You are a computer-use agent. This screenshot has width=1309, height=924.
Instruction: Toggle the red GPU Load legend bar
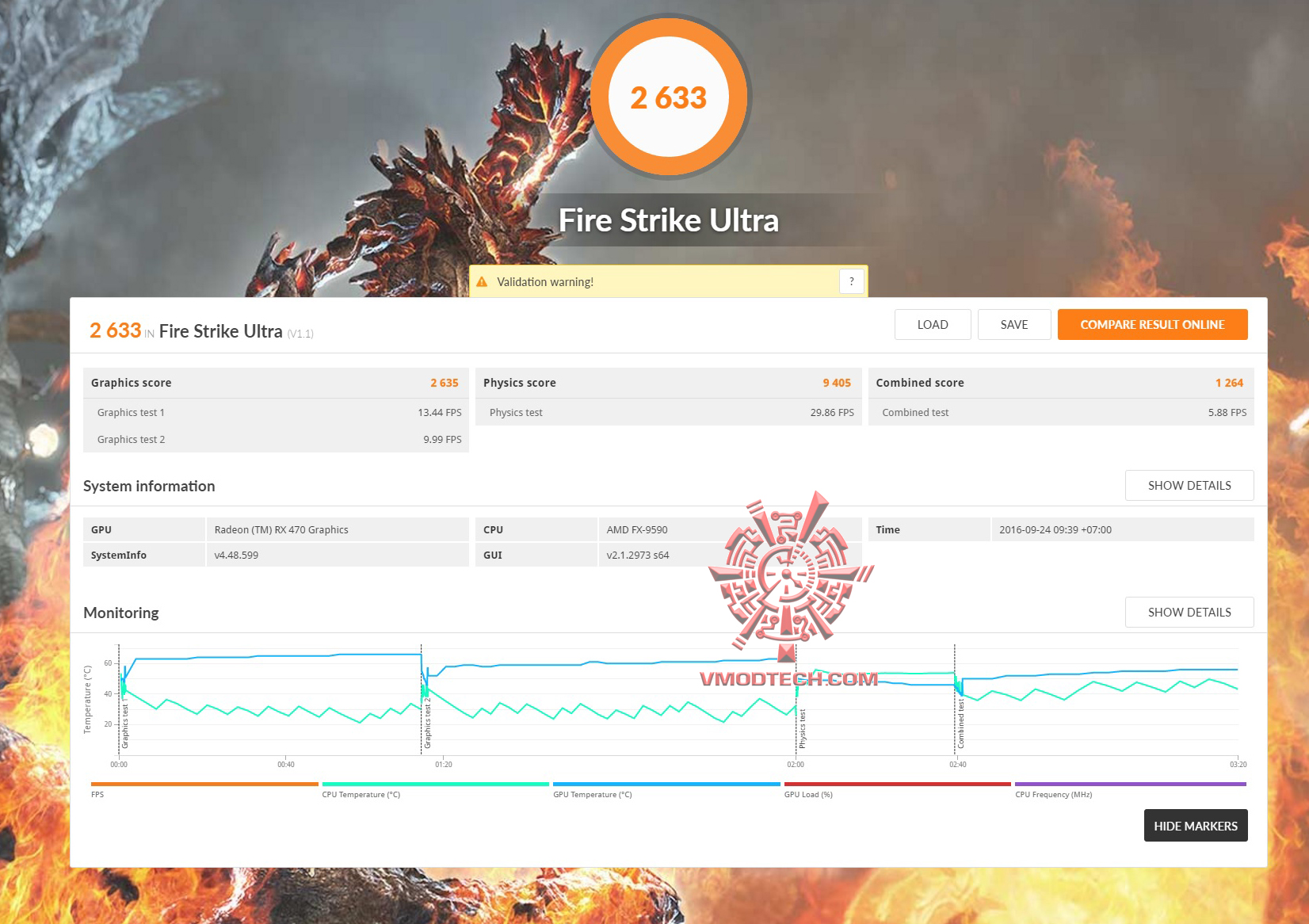(x=898, y=785)
